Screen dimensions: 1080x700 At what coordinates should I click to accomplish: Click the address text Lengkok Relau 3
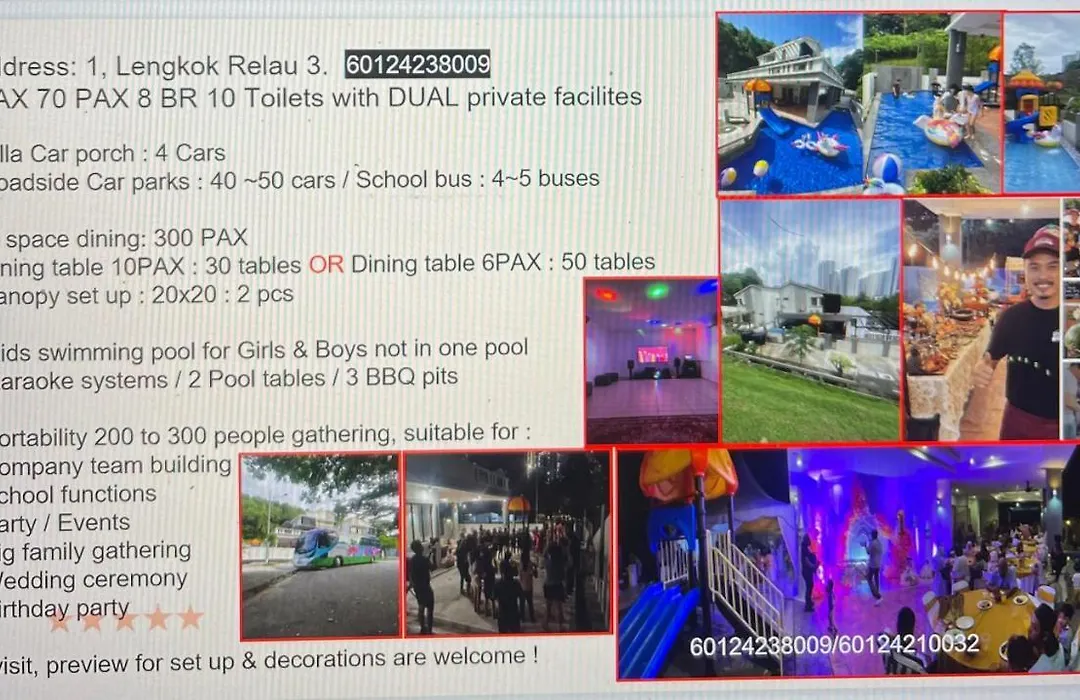pyautogui.click(x=221, y=66)
